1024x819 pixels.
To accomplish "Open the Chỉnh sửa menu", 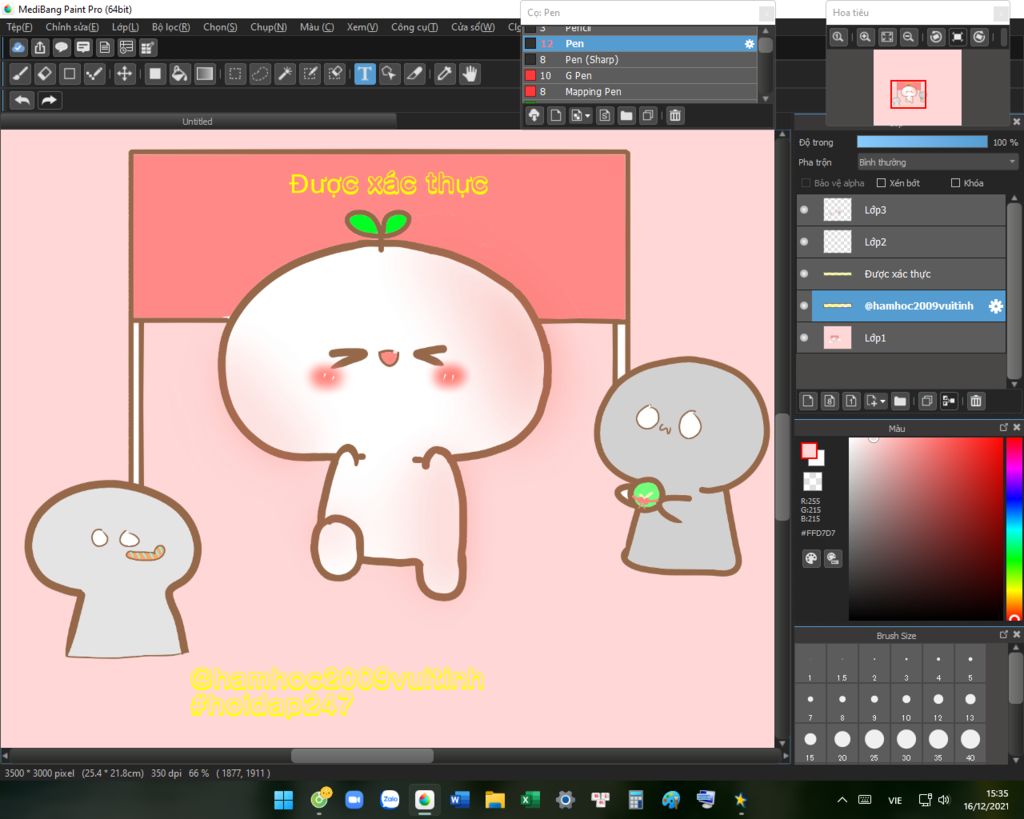I will pyautogui.click(x=72, y=27).
